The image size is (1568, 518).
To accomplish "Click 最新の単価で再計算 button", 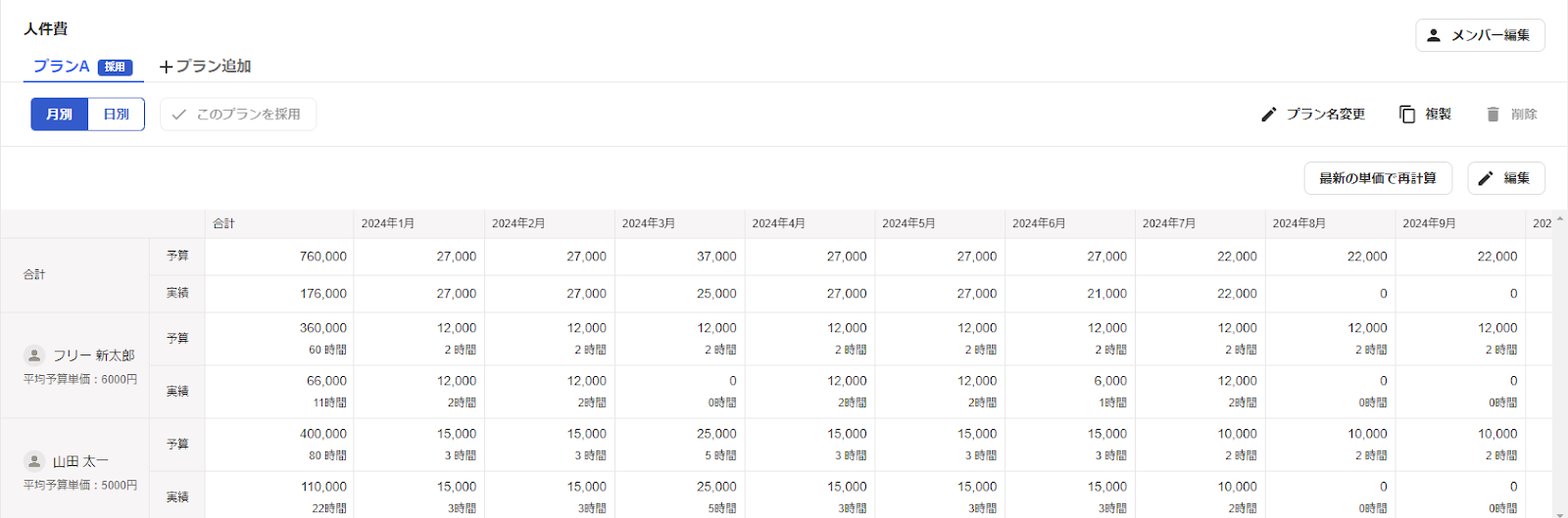I will click(1378, 178).
